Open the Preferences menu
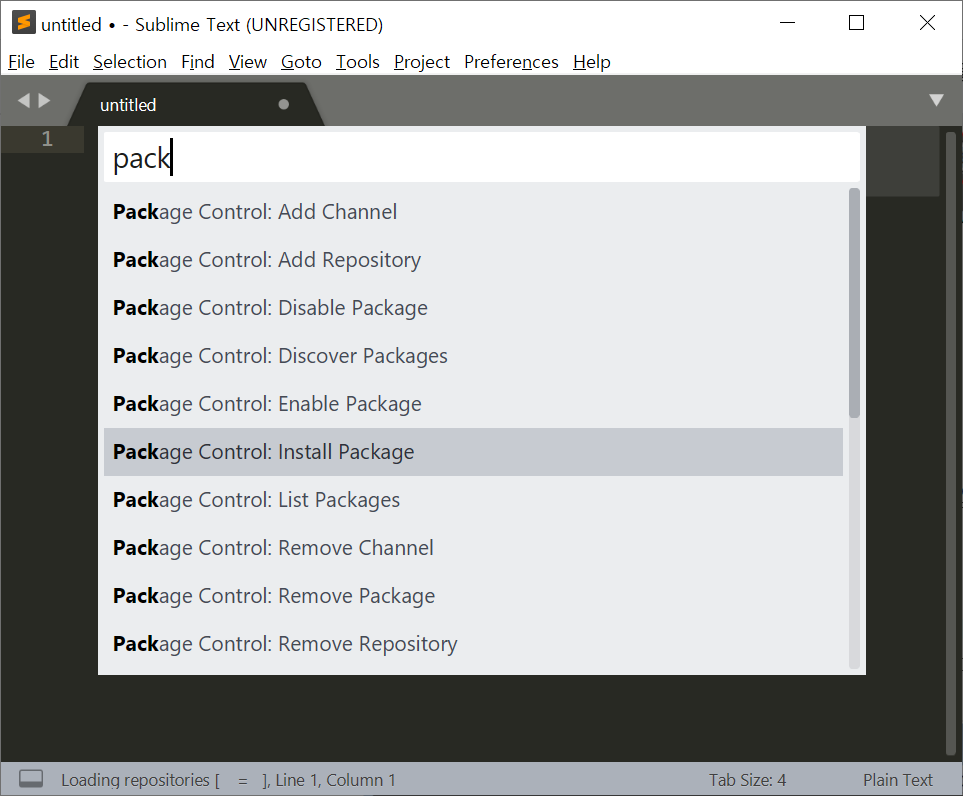Image resolution: width=963 pixels, height=796 pixels. pyautogui.click(x=511, y=62)
